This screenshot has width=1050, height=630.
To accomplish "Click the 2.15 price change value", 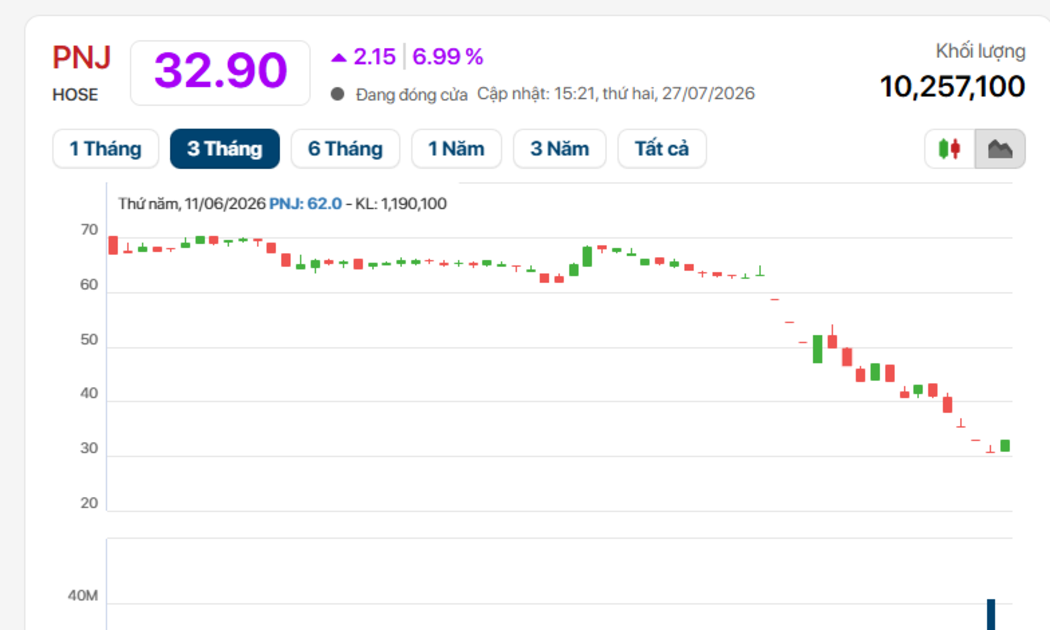I will (374, 57).
